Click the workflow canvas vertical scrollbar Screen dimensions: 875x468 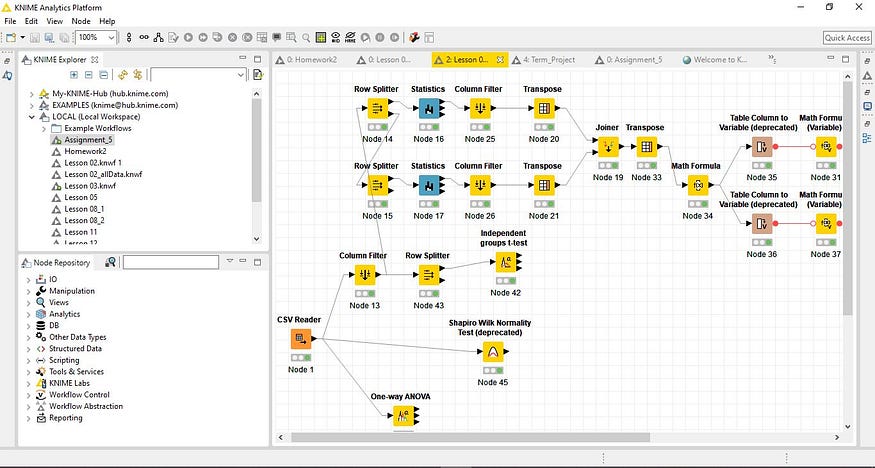point(848,199)
